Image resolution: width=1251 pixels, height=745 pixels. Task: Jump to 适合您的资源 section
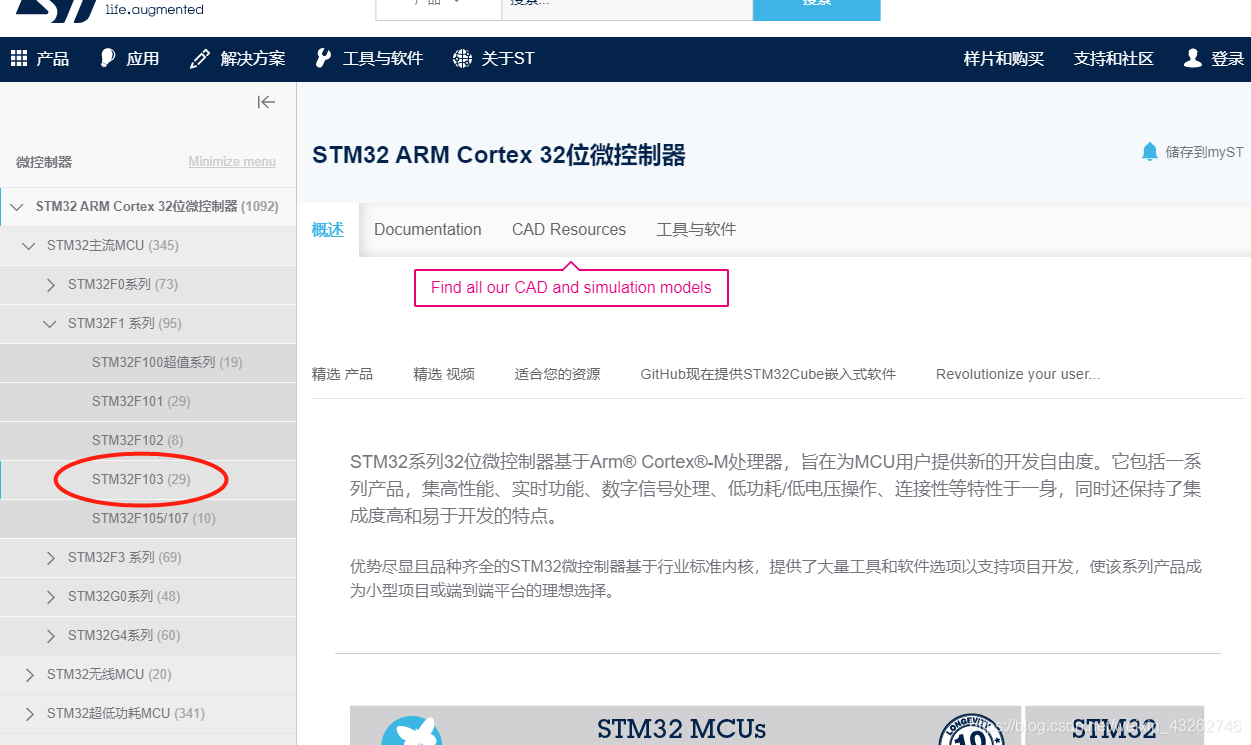pyautogui.click(x=558, y=374)
